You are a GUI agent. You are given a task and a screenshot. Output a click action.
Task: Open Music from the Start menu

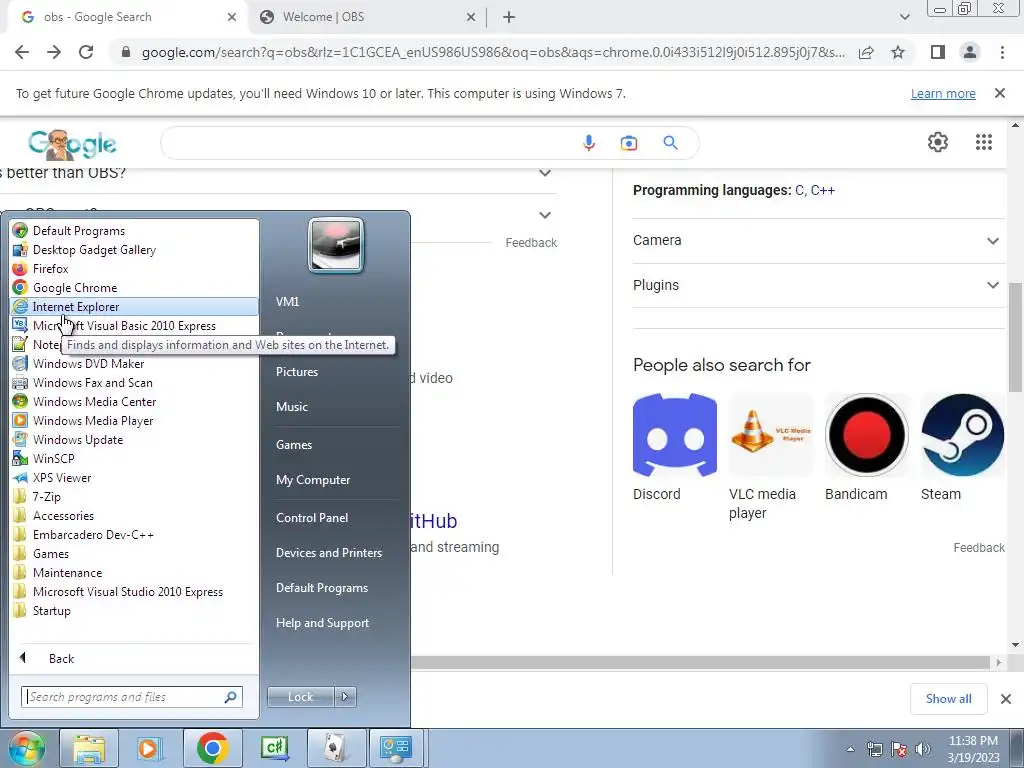pos(292,406)
